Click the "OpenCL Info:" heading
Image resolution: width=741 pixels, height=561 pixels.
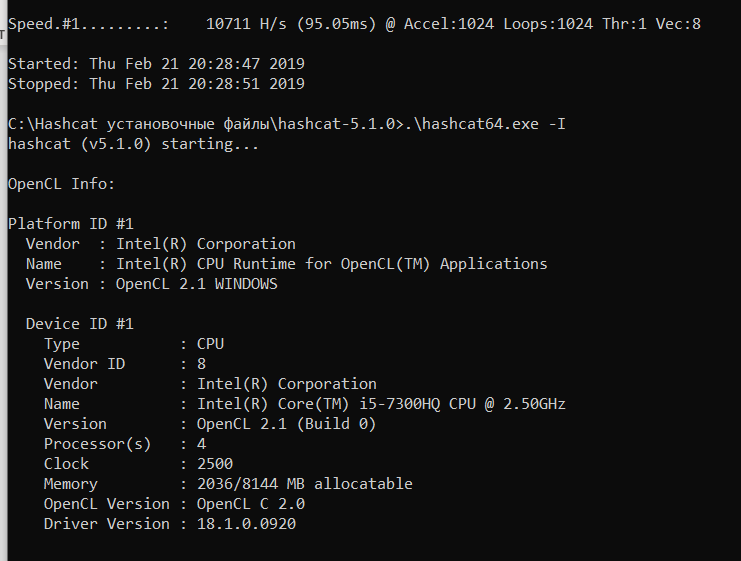point(61,184)
